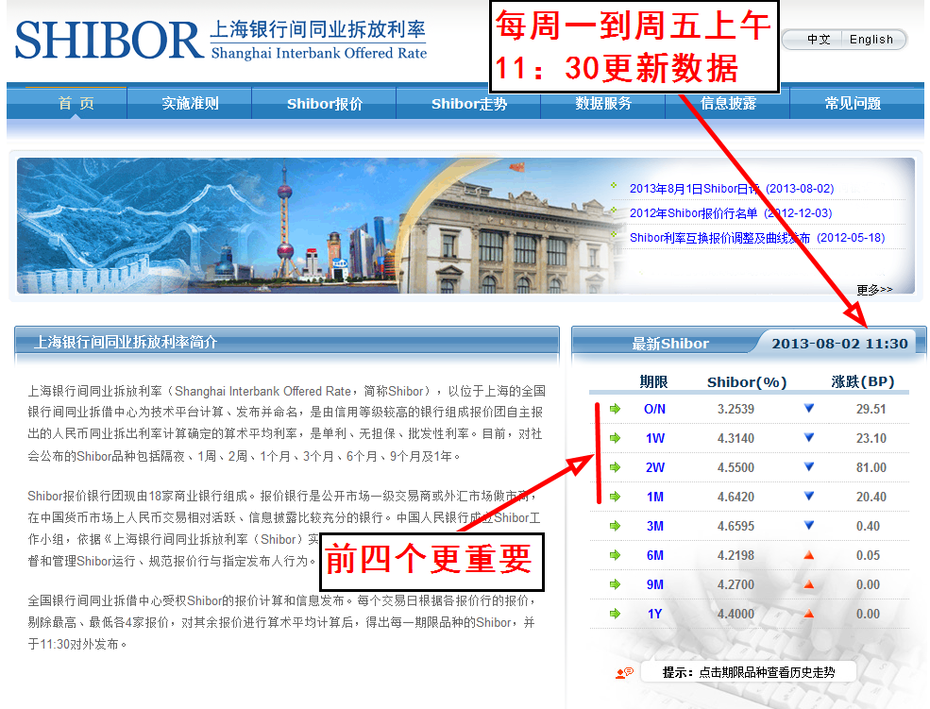Viewport: 930px width, 709px height.
Task: Click the bullet icon before Shibor利率互换报价调整
Action: click(614, 235)
